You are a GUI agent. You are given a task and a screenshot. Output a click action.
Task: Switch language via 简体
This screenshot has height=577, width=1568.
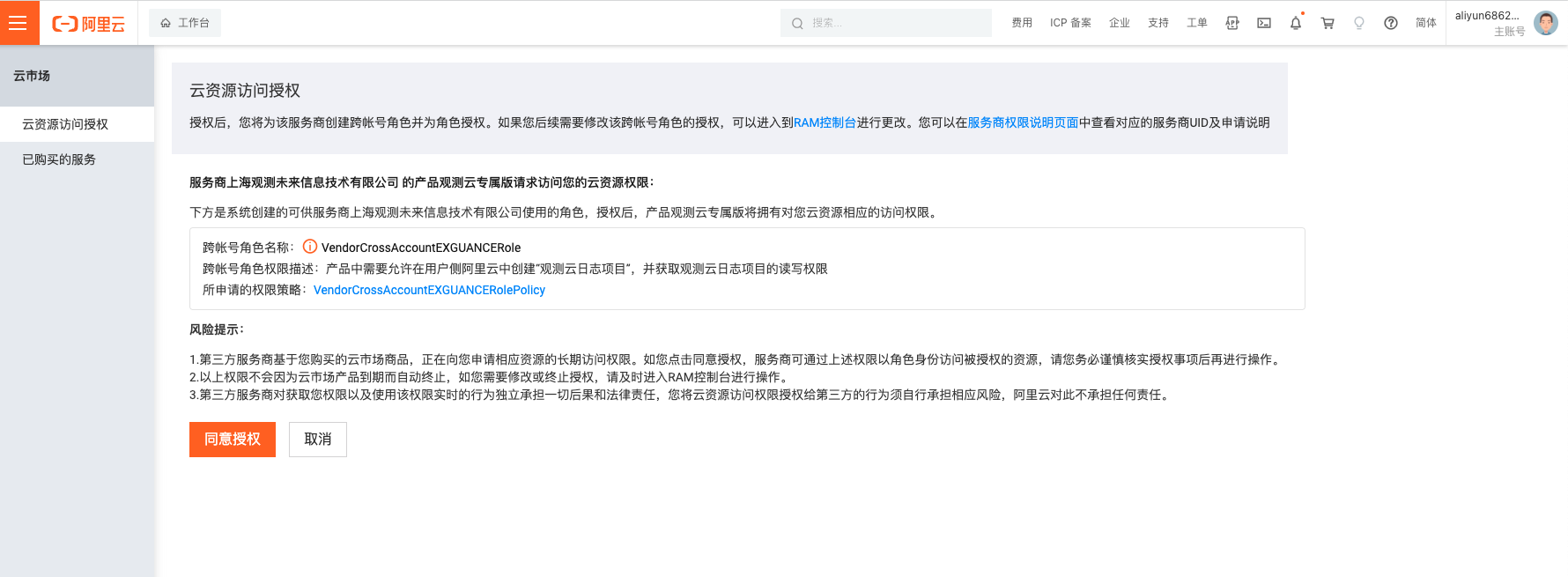coord(1426,23)
